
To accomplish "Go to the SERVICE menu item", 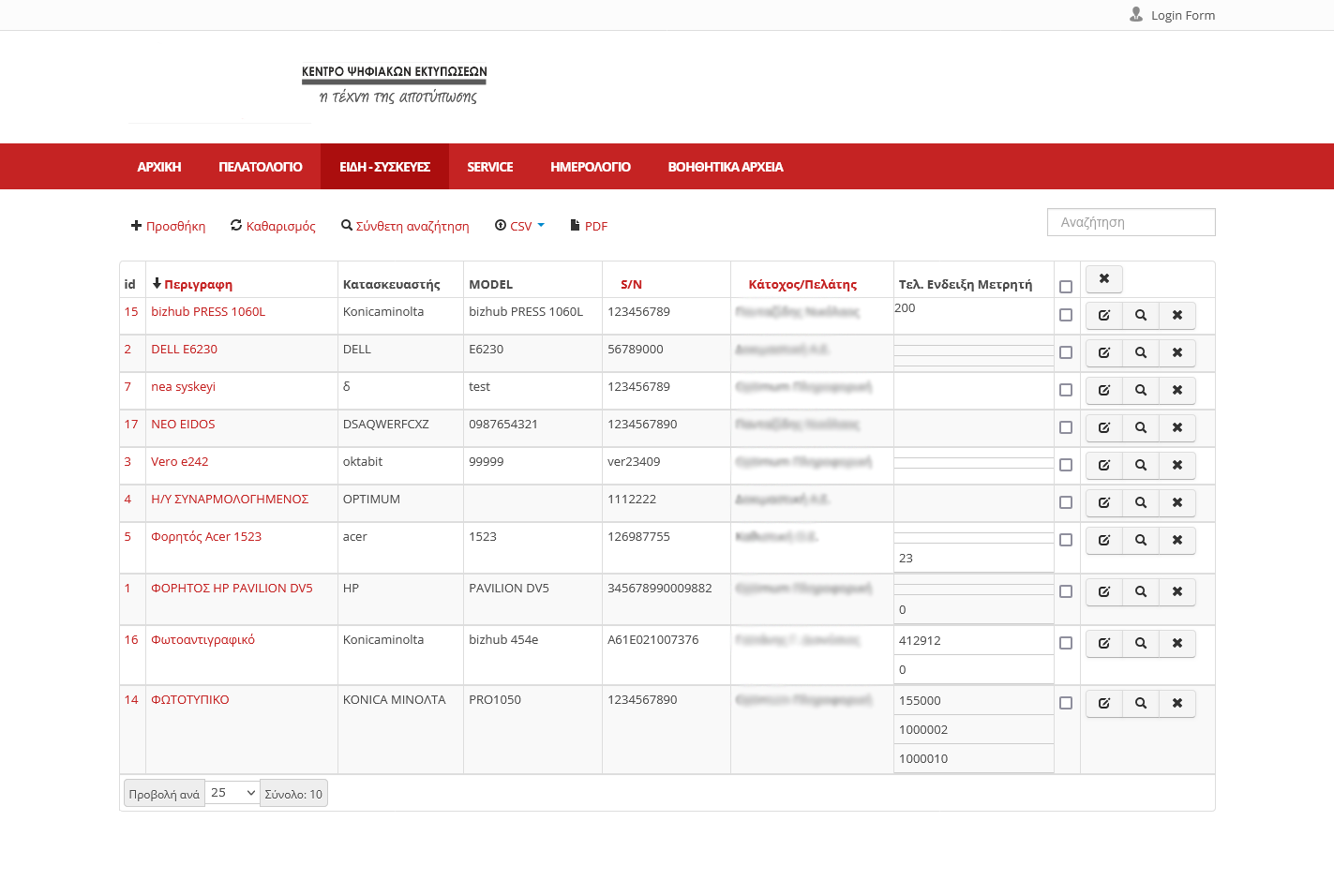I will [x=489, y=167].
